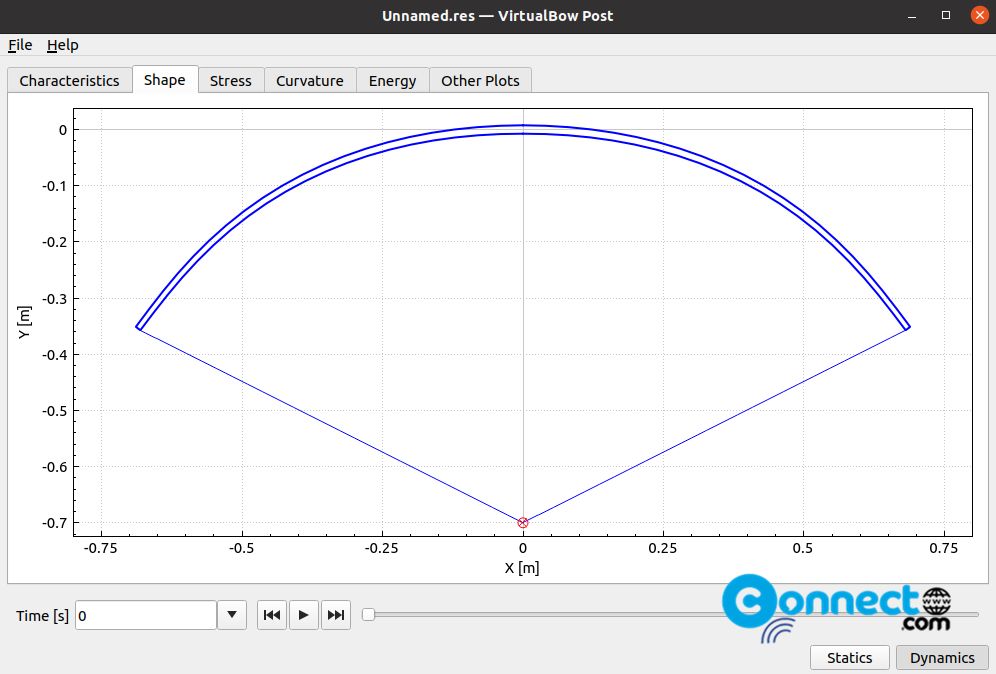This screenshot has height=674, width=996.
Task: Select the Dynamics mode button
Action: [942, 657]
